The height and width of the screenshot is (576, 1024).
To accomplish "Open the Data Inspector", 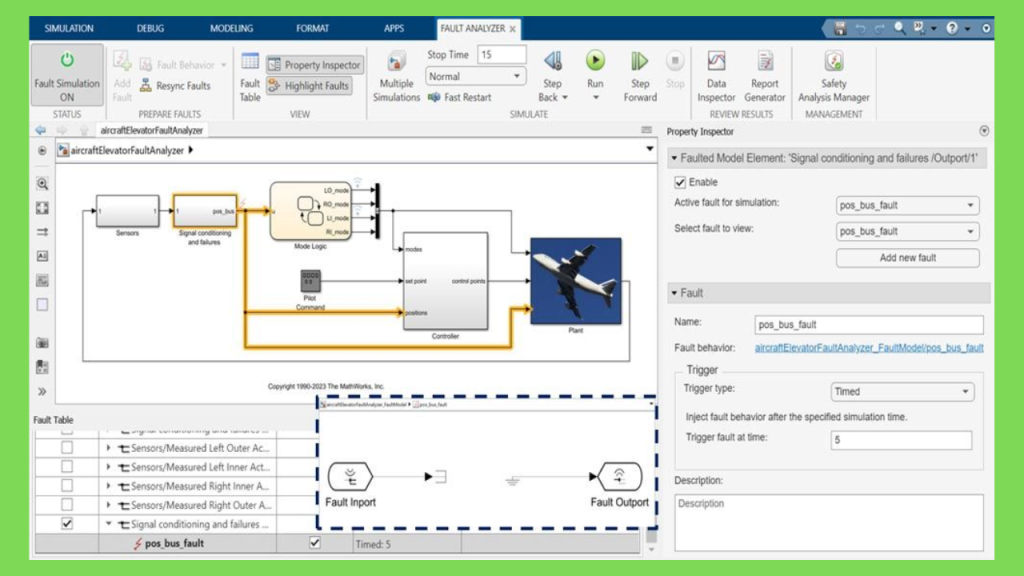I will 716,77.
